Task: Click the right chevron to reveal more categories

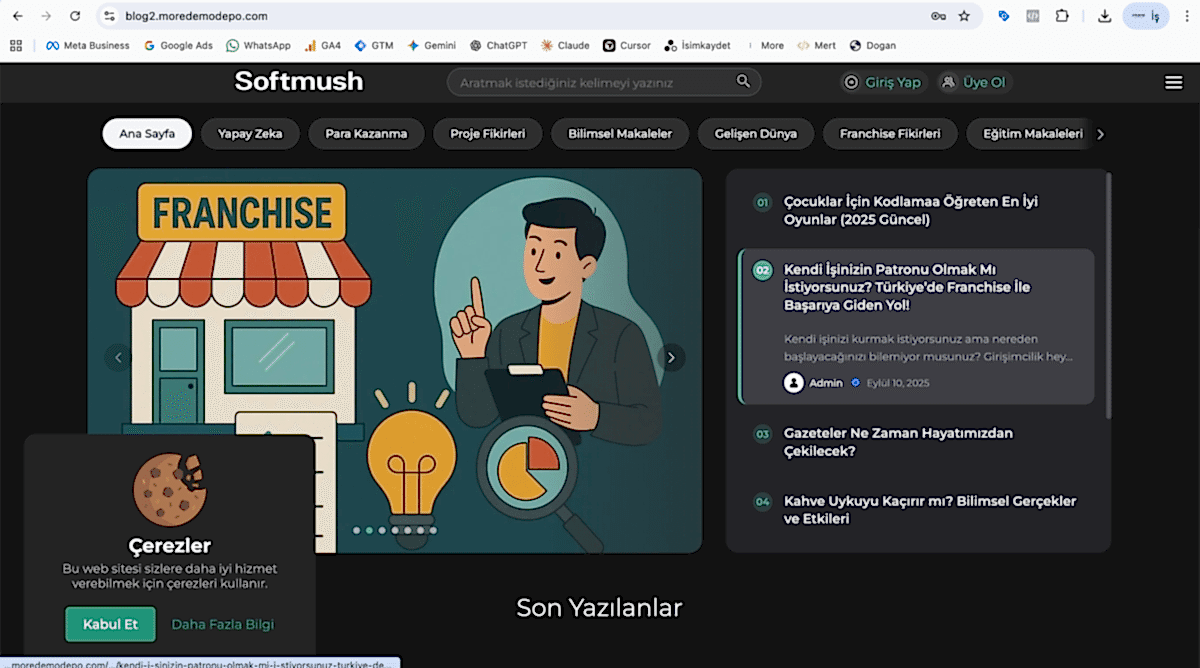Action: coord(1099,133)
